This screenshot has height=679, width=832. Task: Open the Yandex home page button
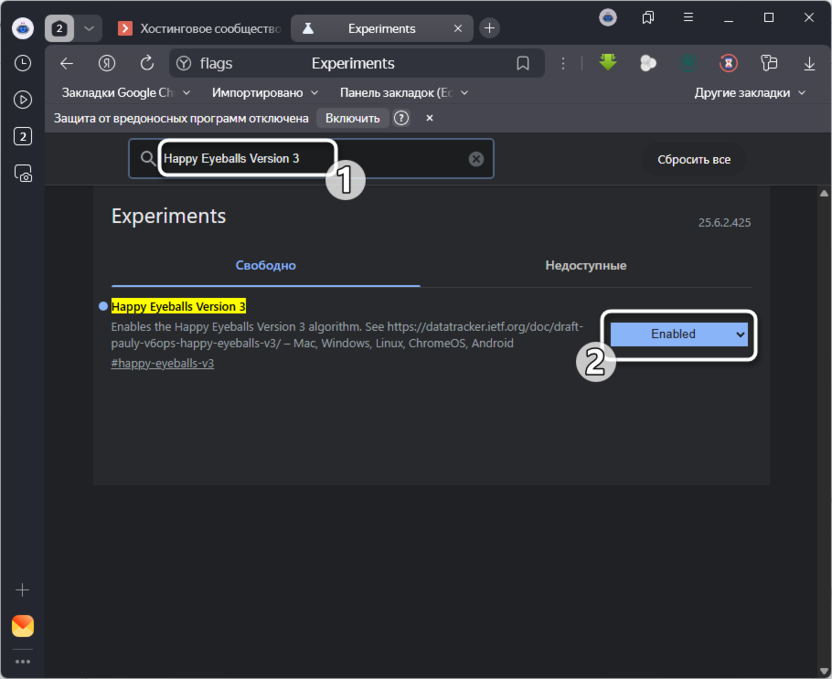point(107,64)
